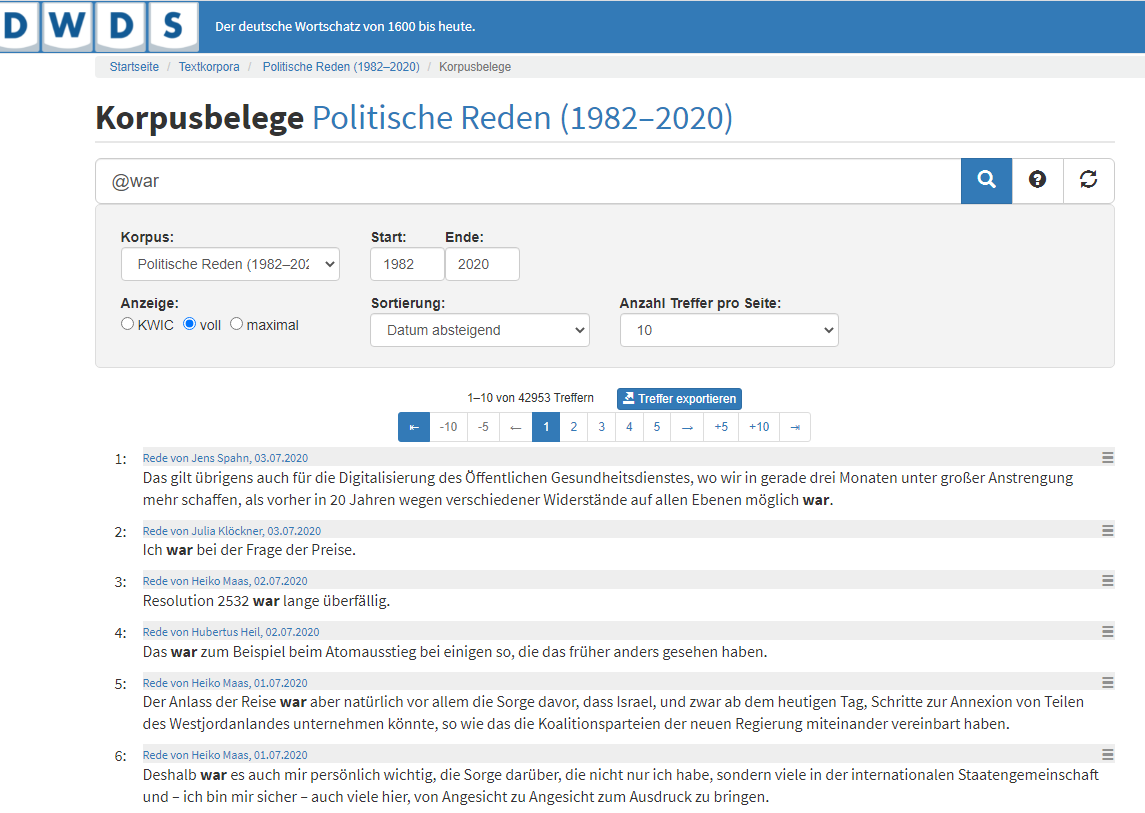Open the help question mark icon
This screenshot has width=1145, height=813.
1037,180
